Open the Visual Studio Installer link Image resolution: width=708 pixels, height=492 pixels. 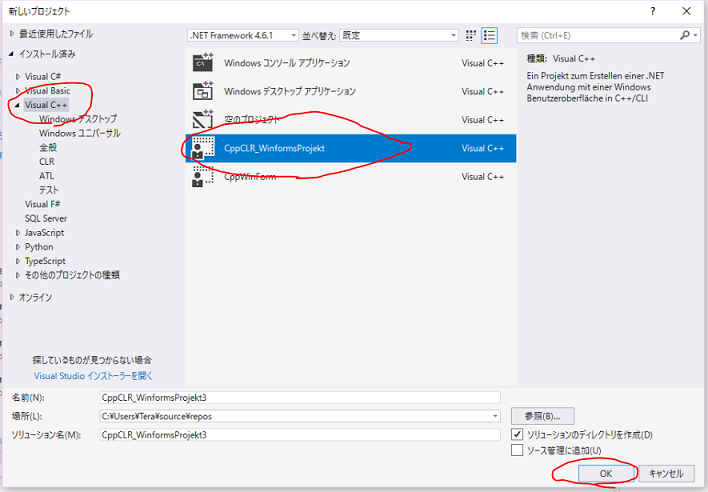[x=93, y=376]
